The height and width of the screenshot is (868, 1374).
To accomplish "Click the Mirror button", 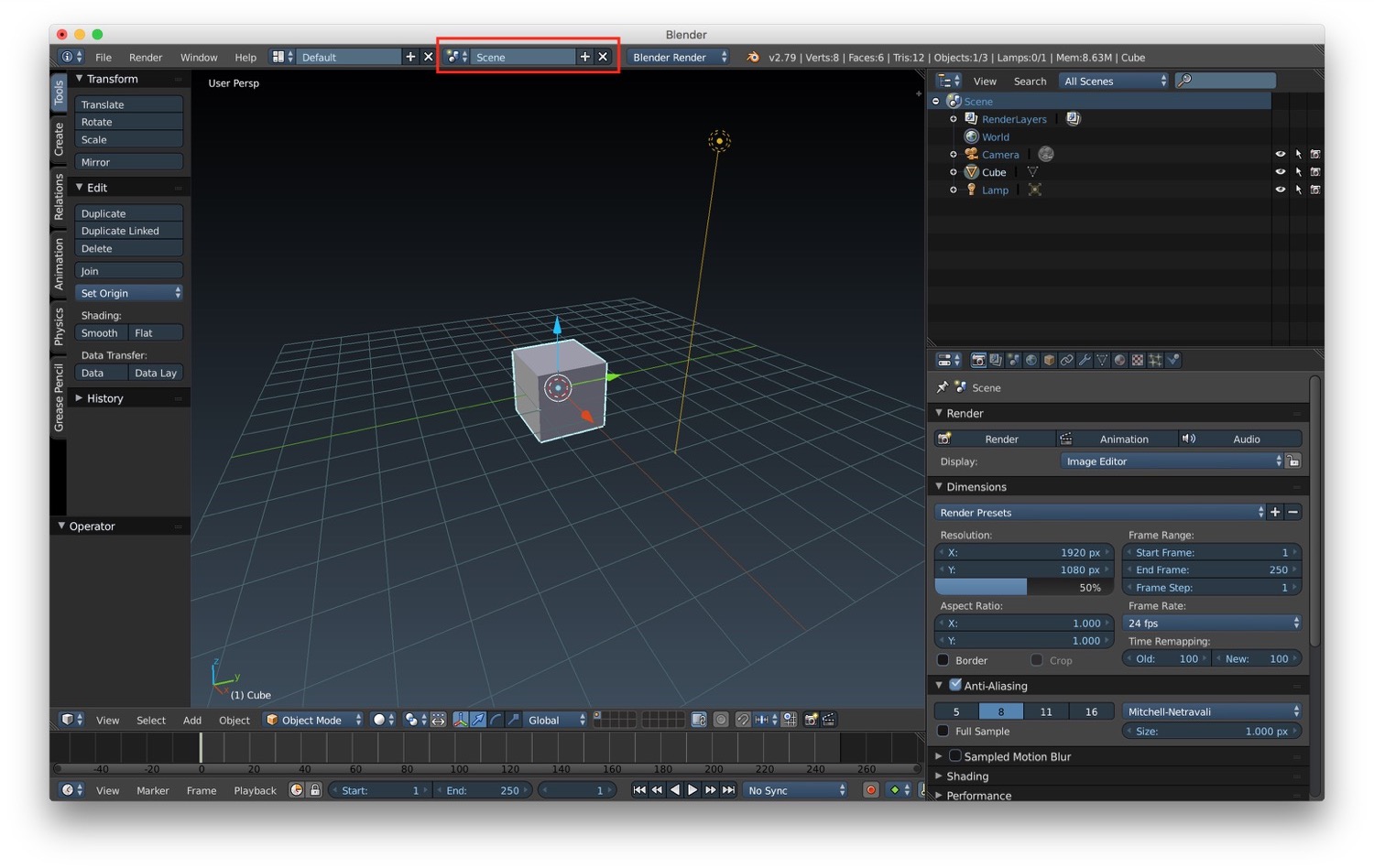I will click(128, 162).
